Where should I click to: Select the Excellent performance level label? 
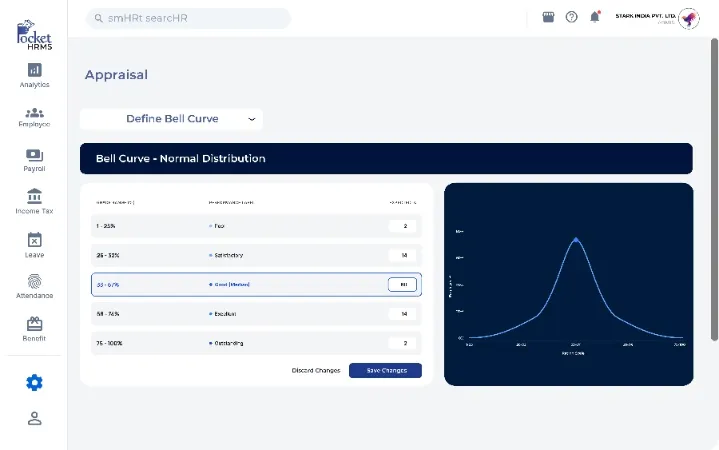(x=225, y=314)
